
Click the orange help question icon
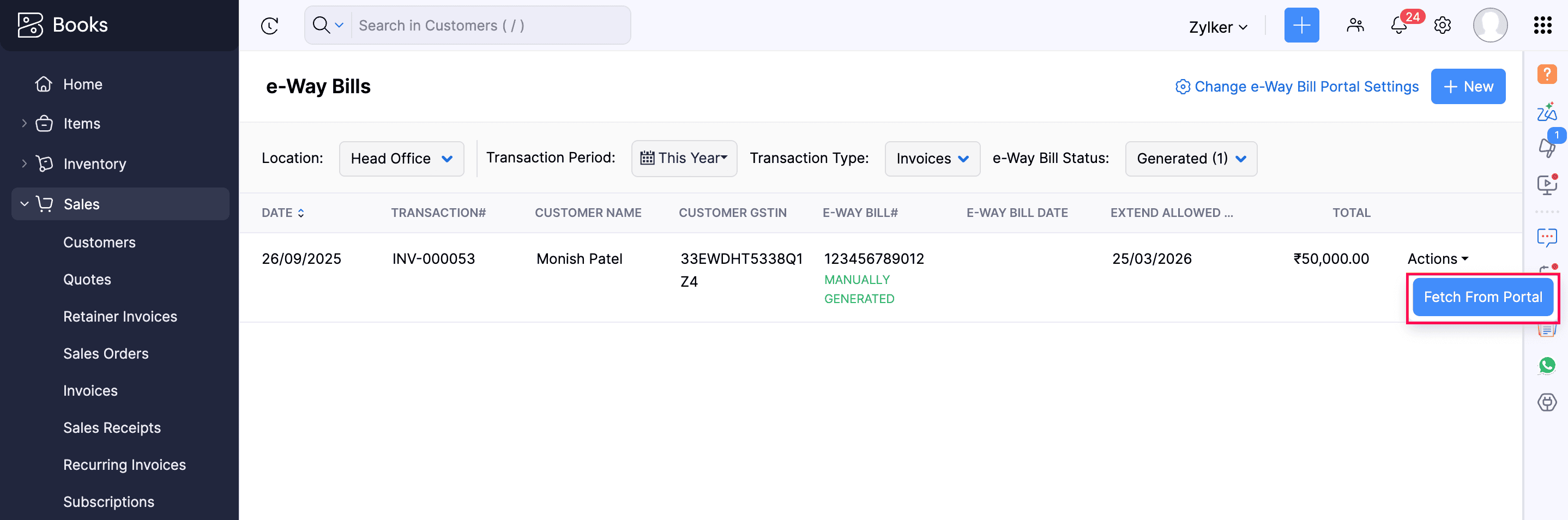coord(1546,74)
